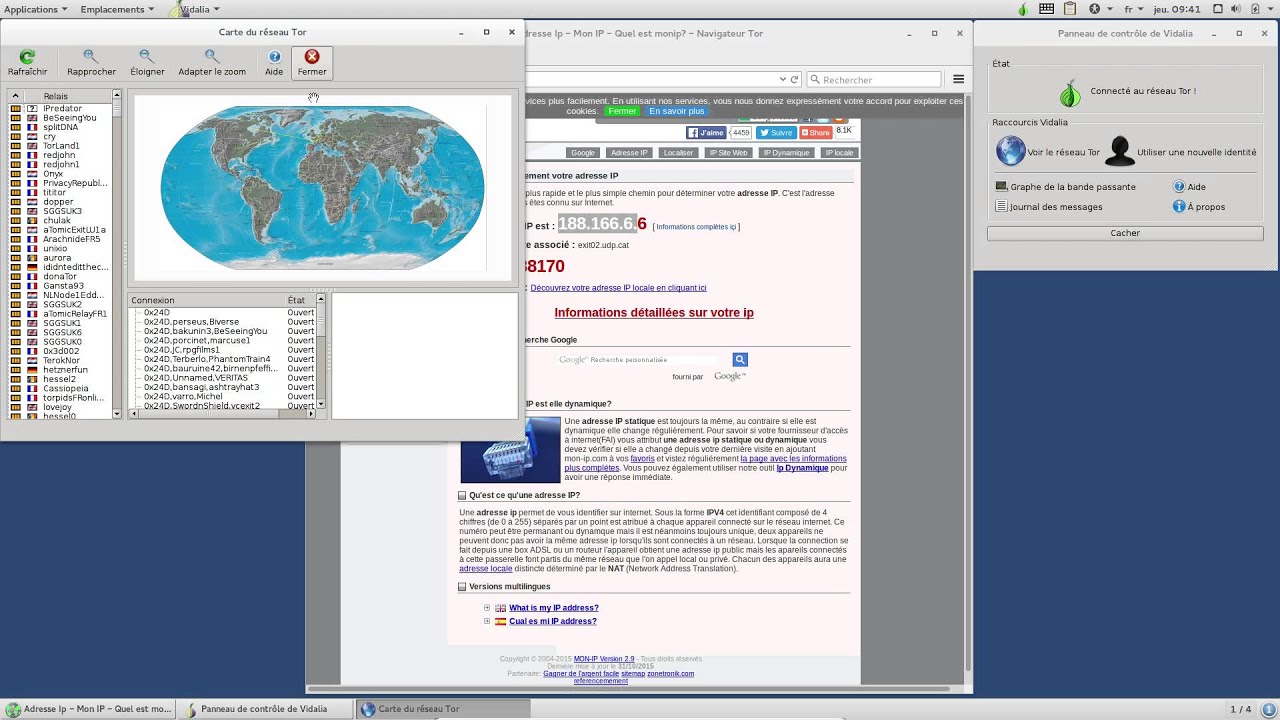Screen dimensions: 1280x720
Task: Close the Tor map with Fermer
Action: (312, 63)
